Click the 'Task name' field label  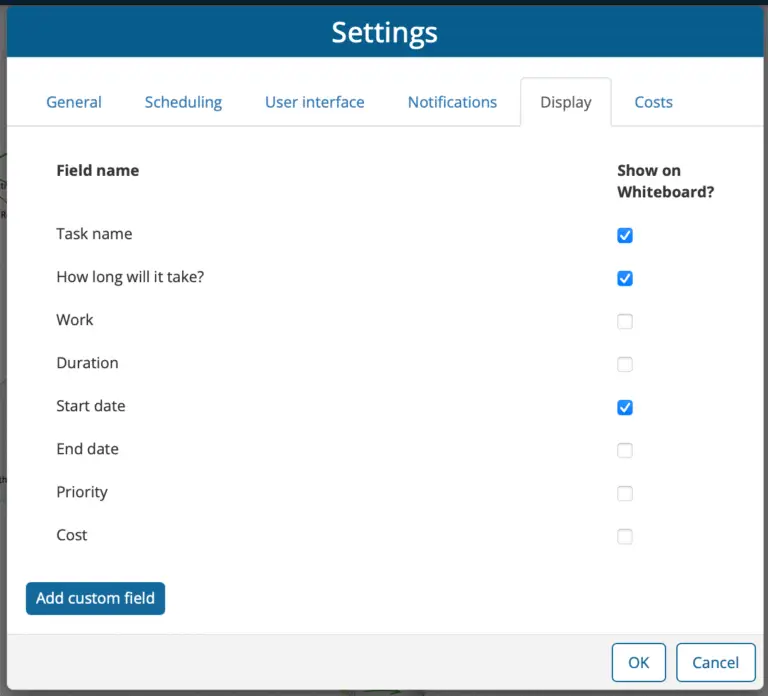pyautogui.click(x=94, y=234)
